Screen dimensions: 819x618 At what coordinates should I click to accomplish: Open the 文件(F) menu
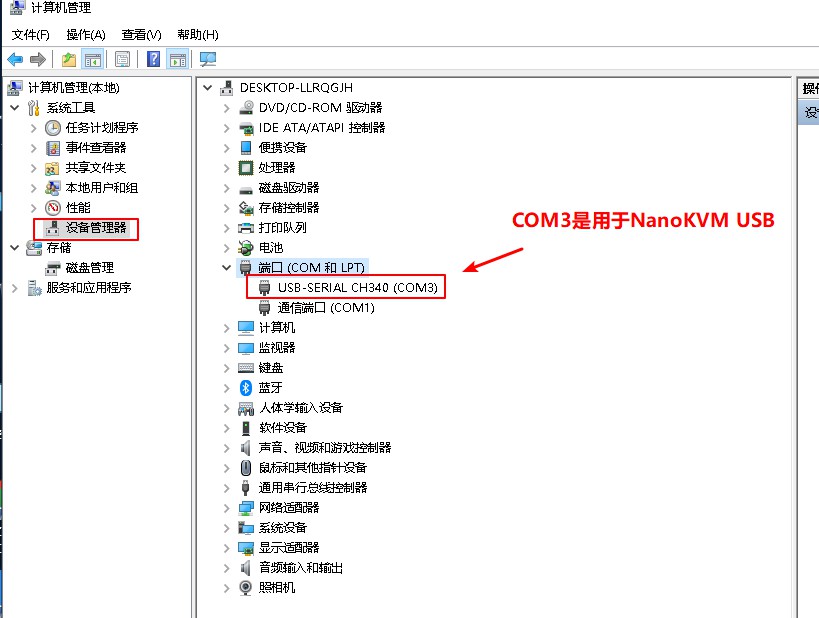pos(30,34)
